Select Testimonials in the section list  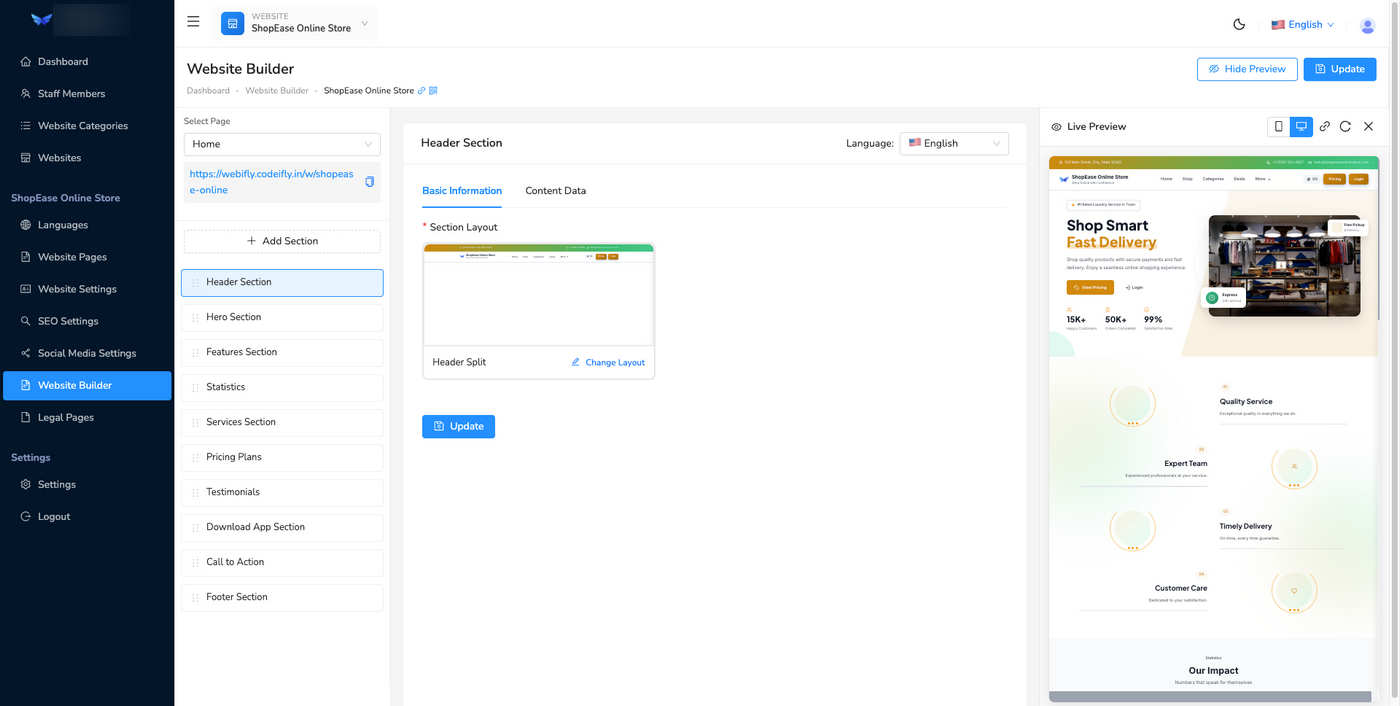pyautogui.click(x=282, y=492)
